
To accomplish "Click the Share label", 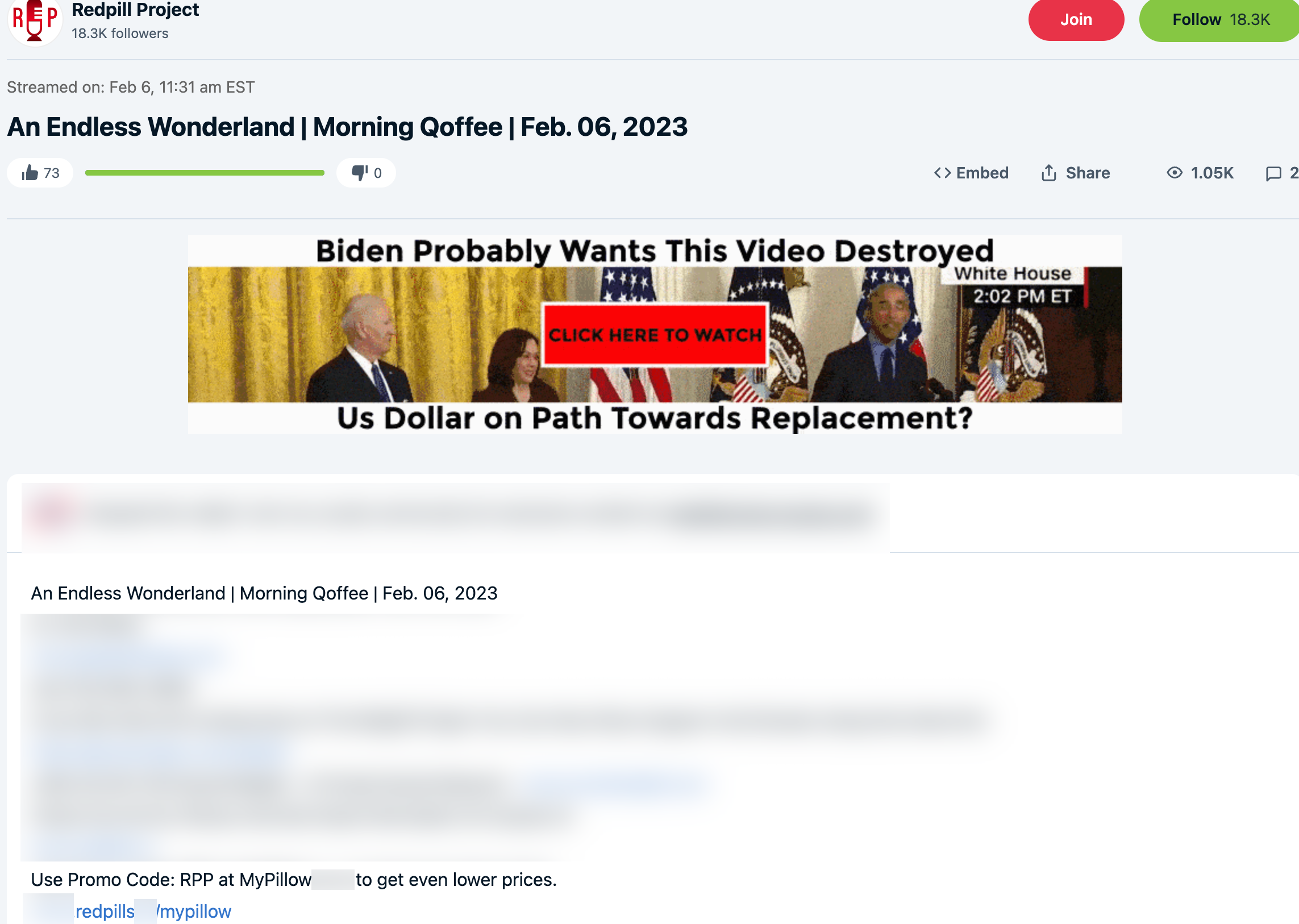I will pos(1088,173).
